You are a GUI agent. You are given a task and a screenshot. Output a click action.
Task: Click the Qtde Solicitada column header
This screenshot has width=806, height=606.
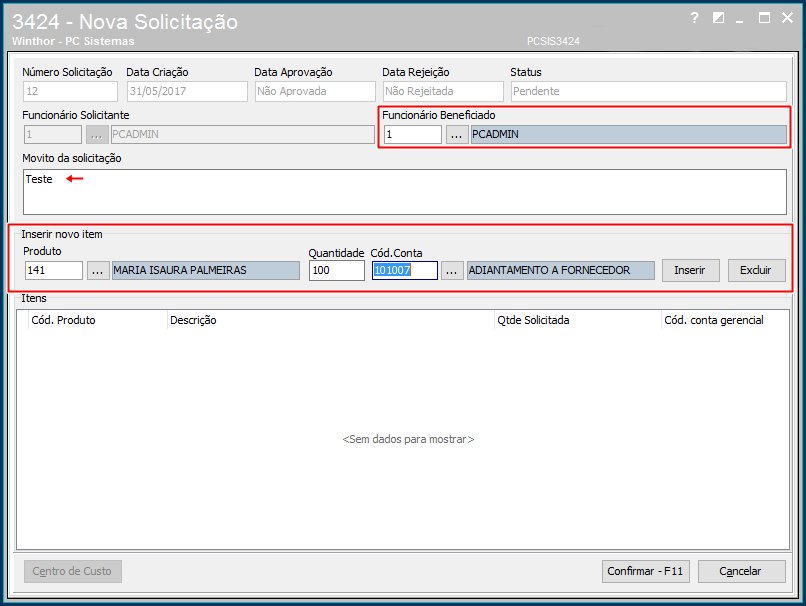(x=578, y=320)
